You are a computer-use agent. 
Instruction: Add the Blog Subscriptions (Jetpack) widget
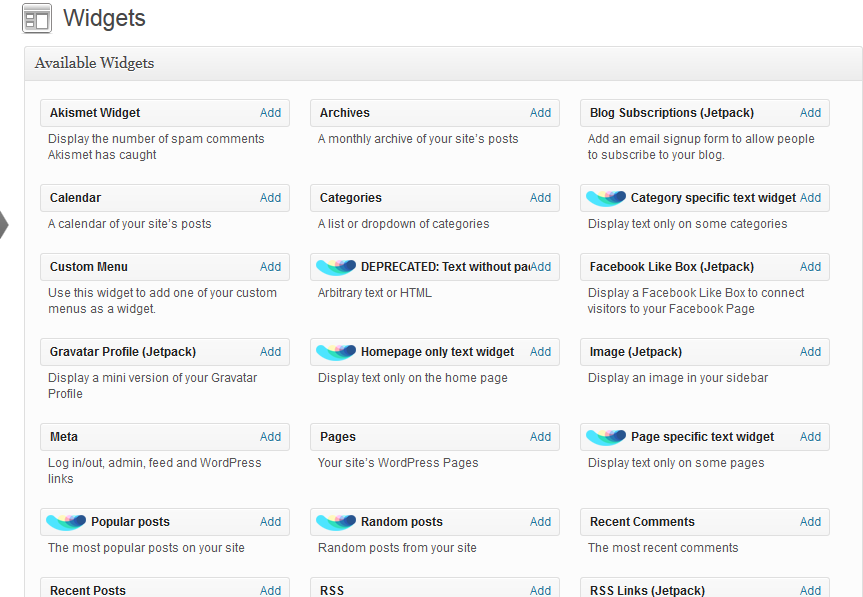tap(810, 113)
